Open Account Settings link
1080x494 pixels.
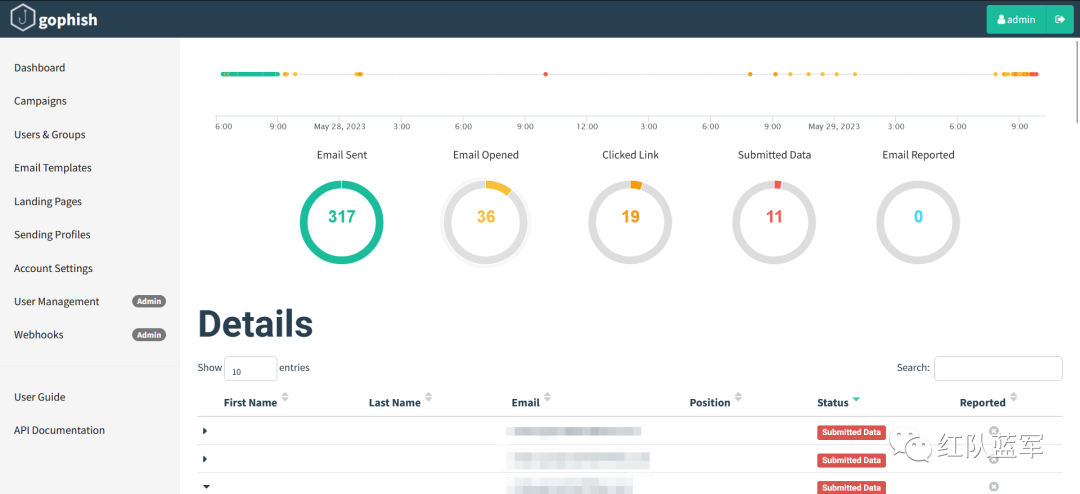[x=53, y=268]
